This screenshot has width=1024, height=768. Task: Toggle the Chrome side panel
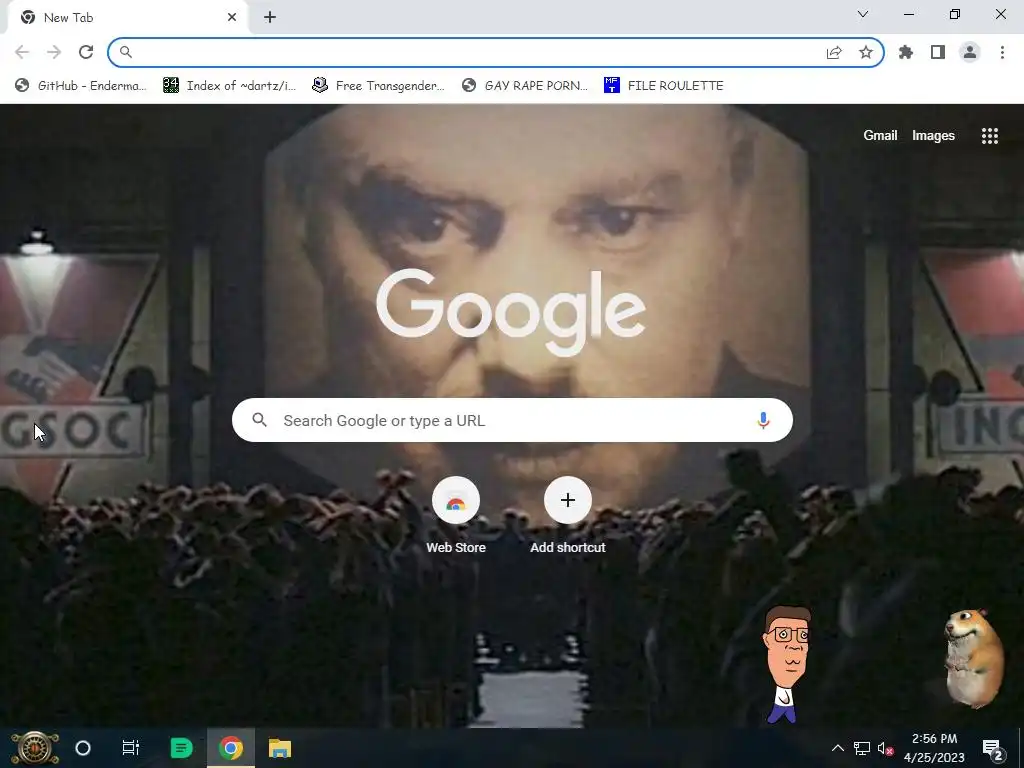[938, 52]
